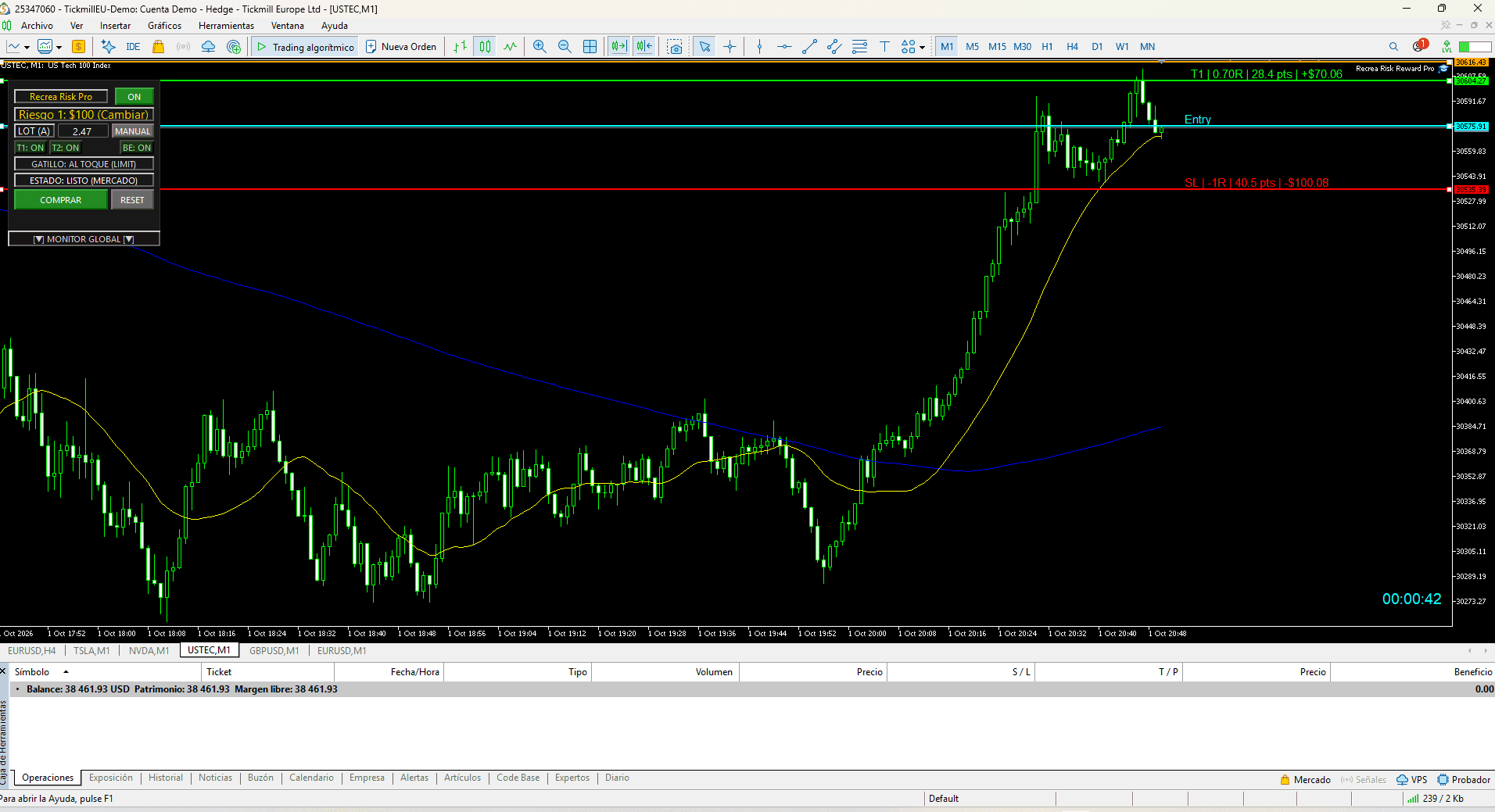Click the green COMPRAR button
The image size is (1495, 812).
[x=61, y=200]
